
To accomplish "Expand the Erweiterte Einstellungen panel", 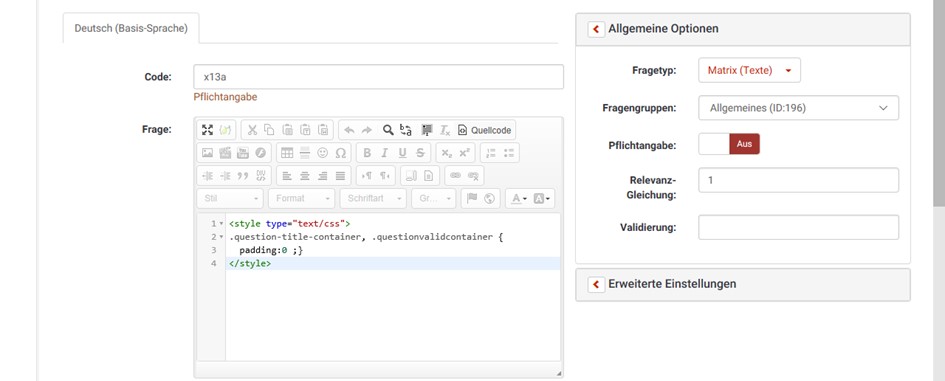I will 596,284.
